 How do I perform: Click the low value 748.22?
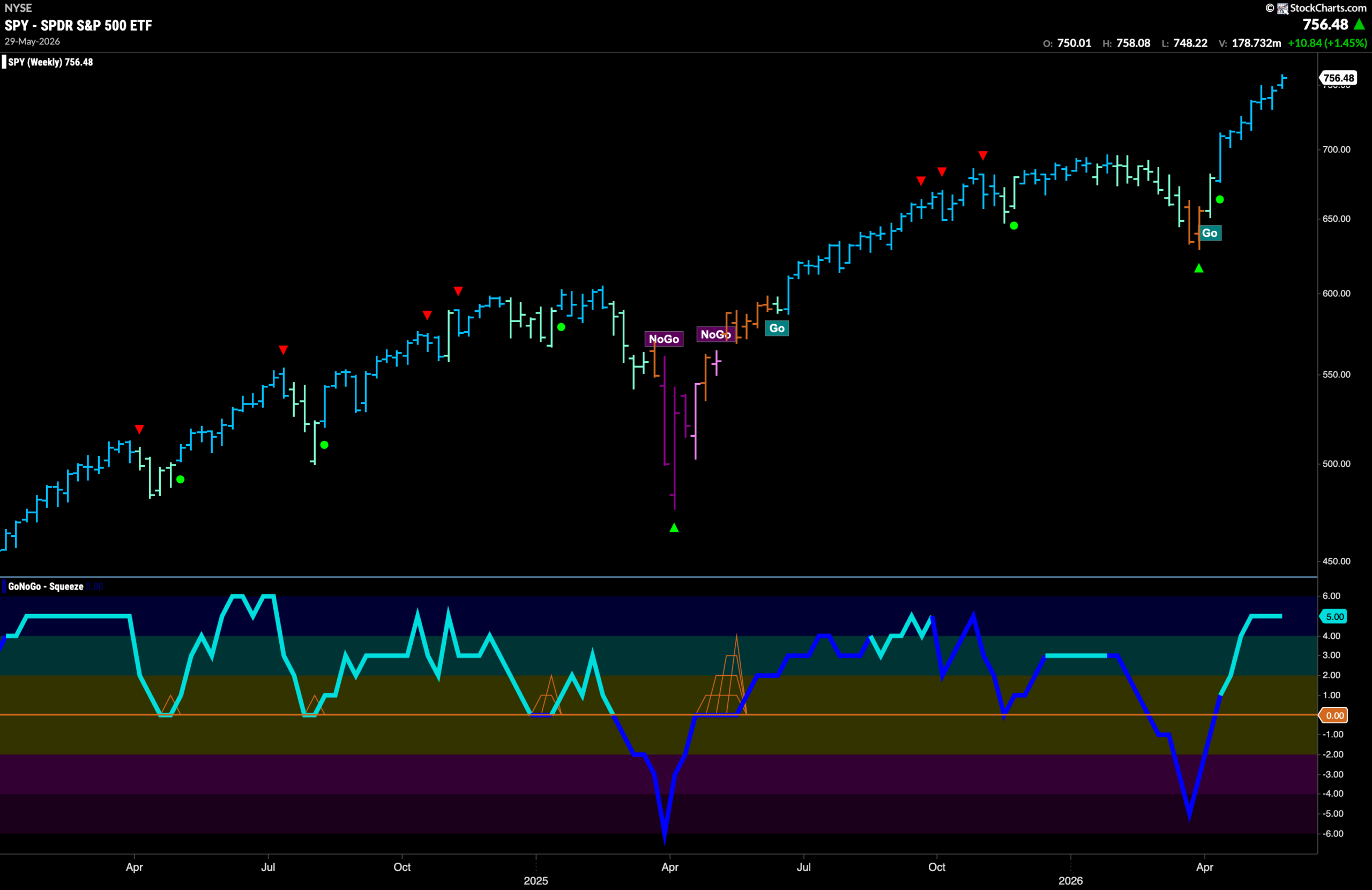pyautogui.click(x=1190, y=43)
